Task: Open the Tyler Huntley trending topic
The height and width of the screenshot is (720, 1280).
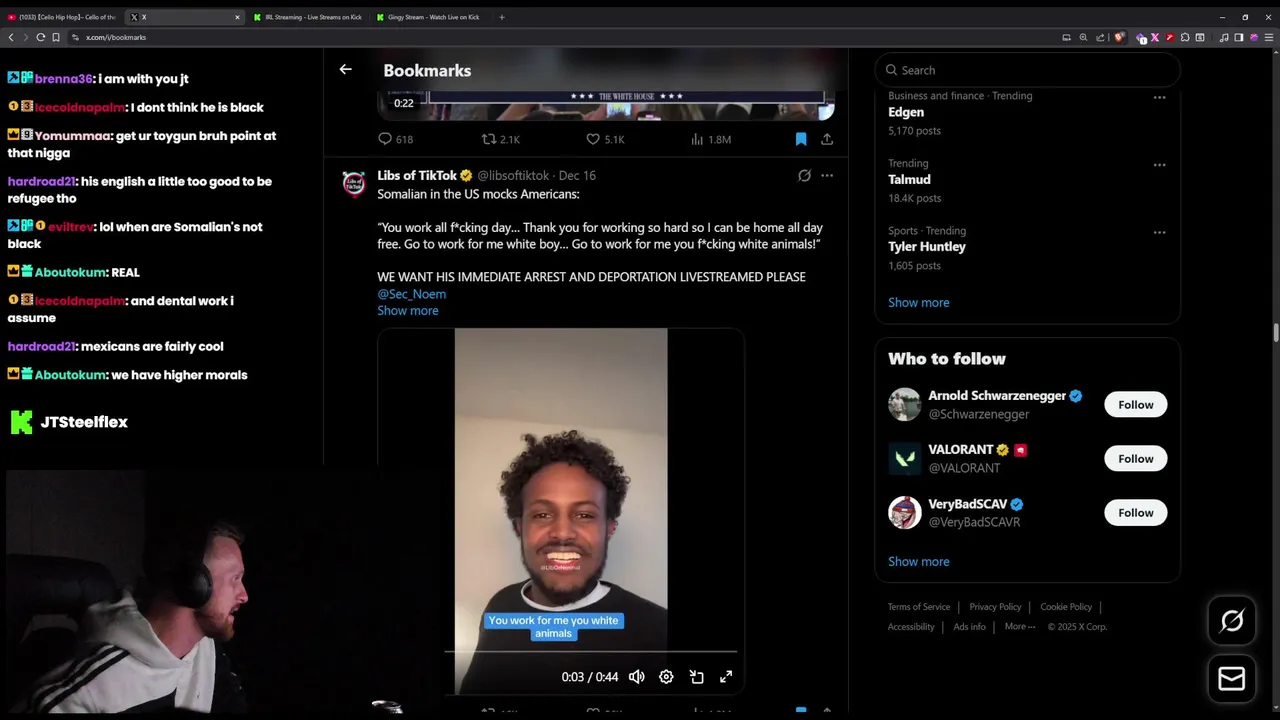Action: tap(927, 246)
